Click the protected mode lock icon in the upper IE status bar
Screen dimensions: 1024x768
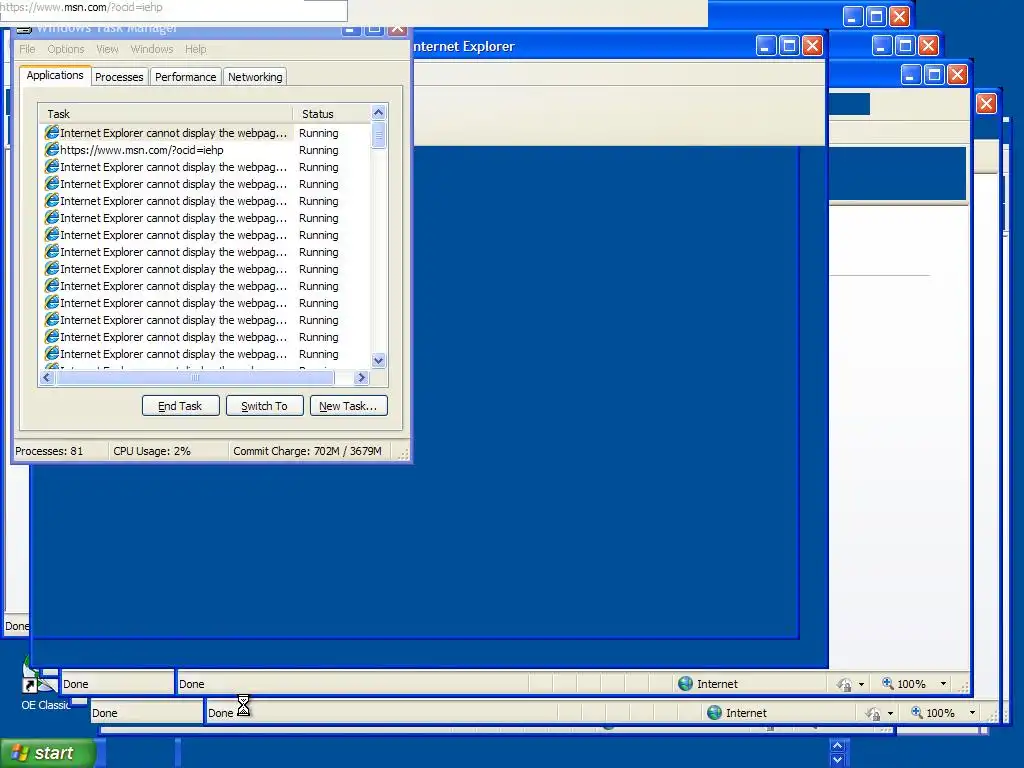[x=844, y=684]
